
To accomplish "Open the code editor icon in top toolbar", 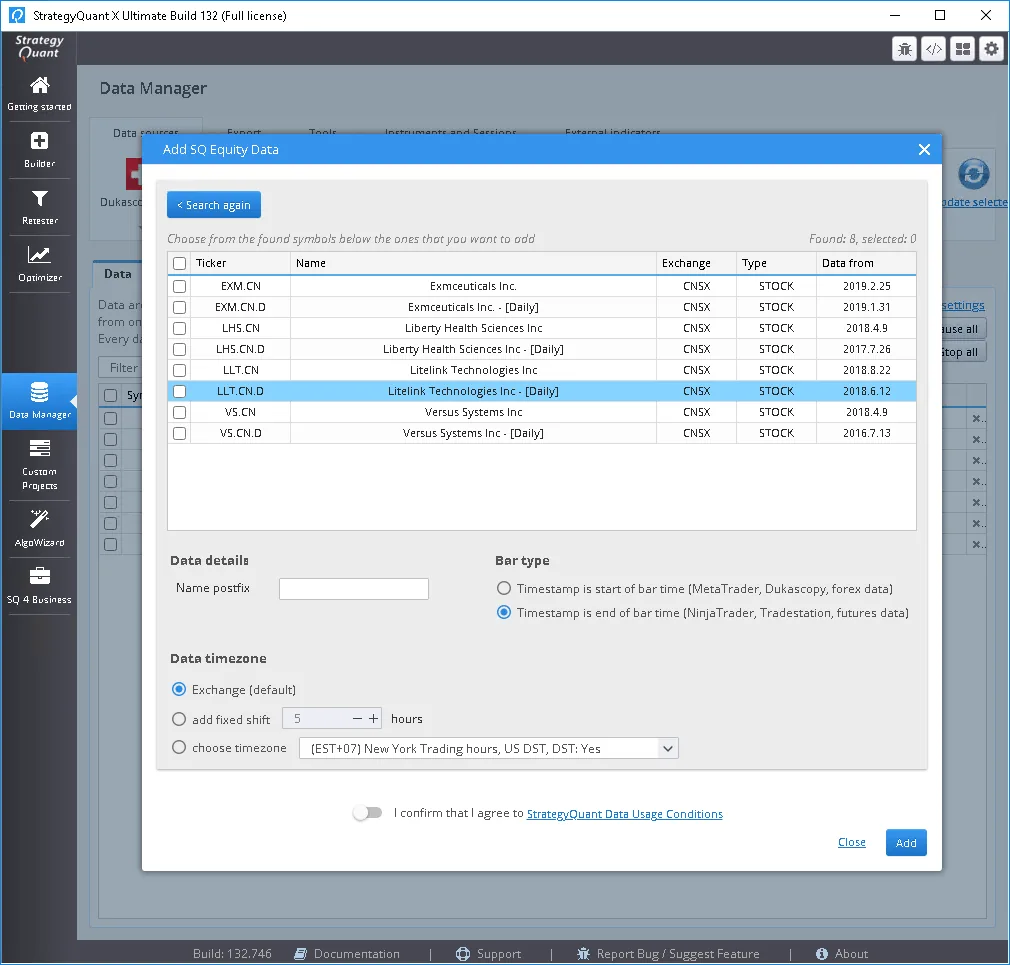I will point(933,49).
